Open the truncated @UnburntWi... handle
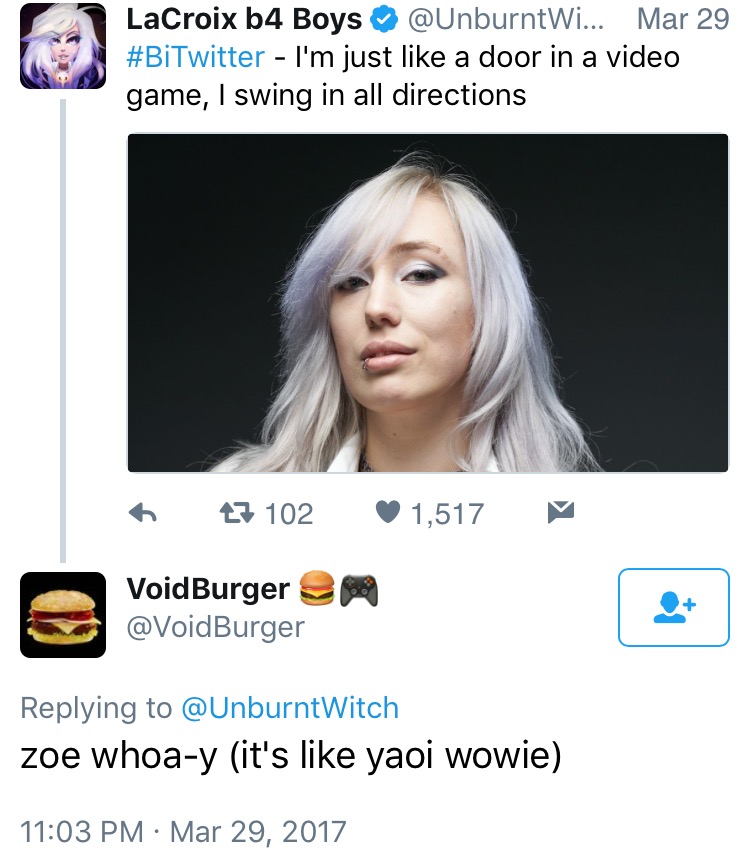The width and height of the screenshot is (750, 851). point(505,20)
